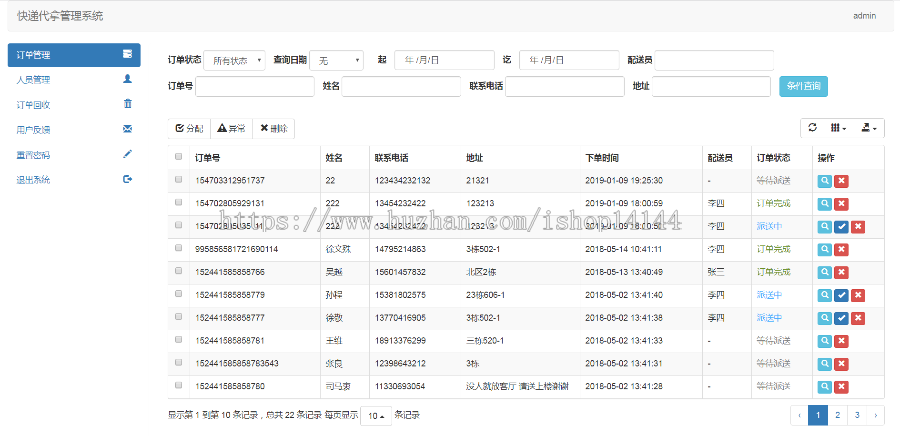View details of 王维's order
This screenshot has width=900, height=436.
[824, 341]
